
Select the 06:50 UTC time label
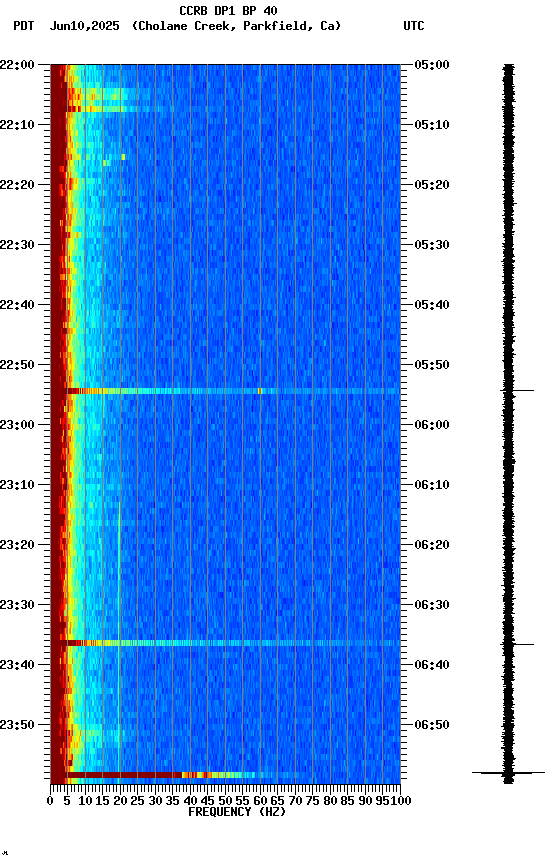tap(432, 725)
